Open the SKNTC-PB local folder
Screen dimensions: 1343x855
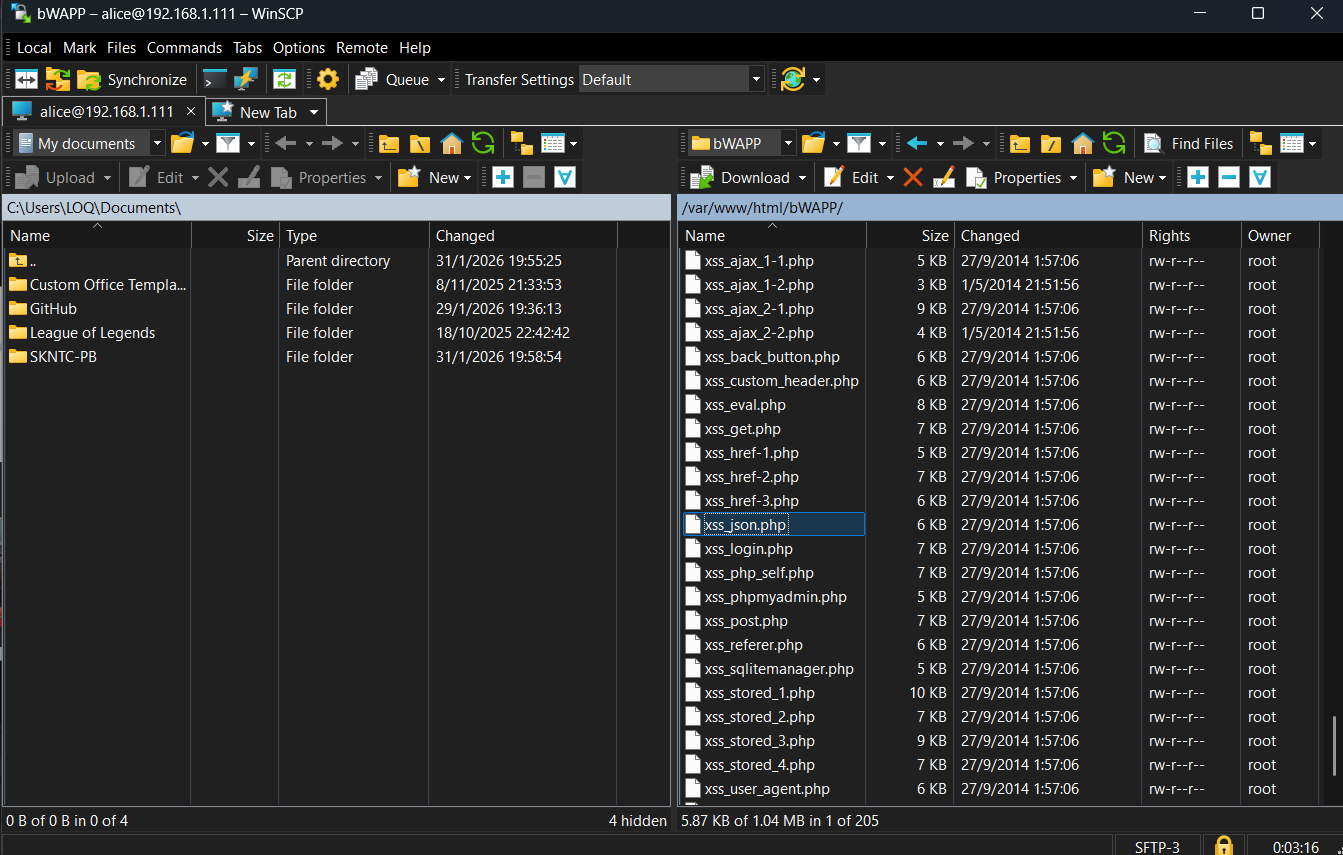click(63, 357)
